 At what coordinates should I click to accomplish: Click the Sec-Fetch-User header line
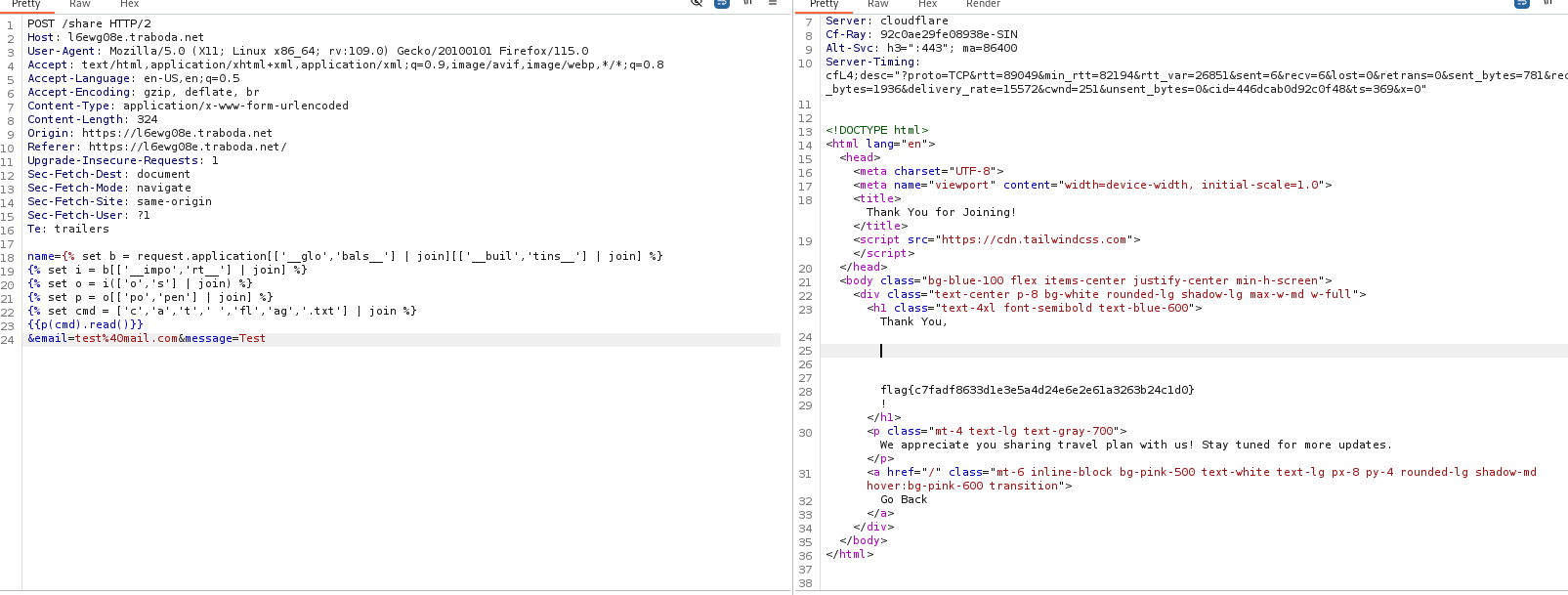88,215
